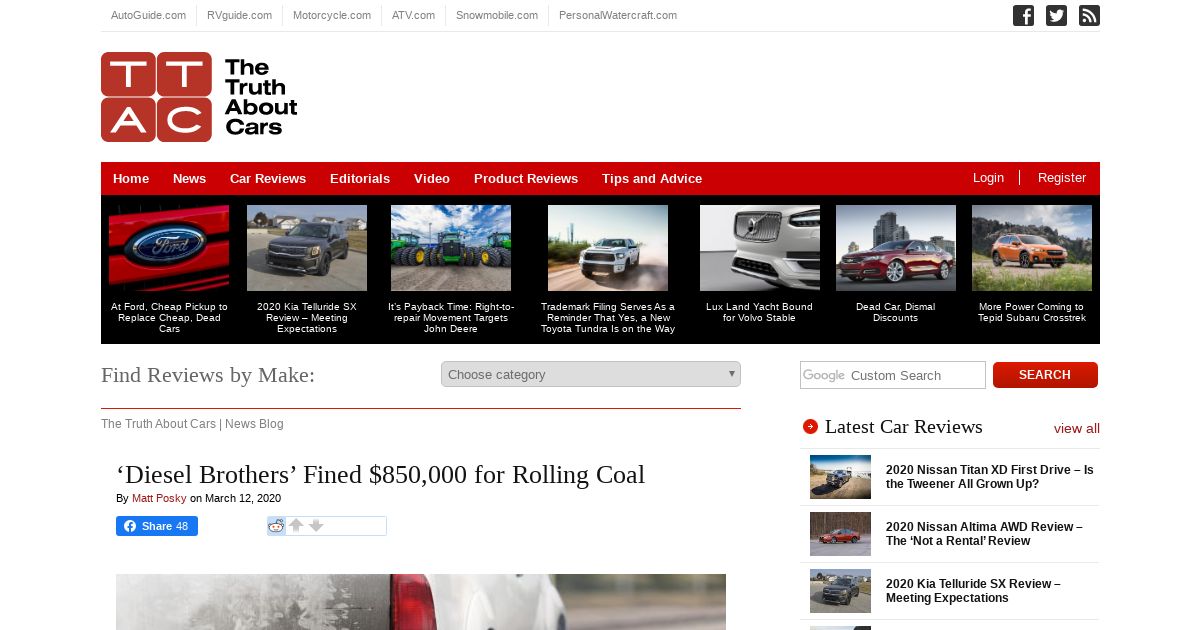Click 'view all' car reviews link

[x=1077, y=428]
